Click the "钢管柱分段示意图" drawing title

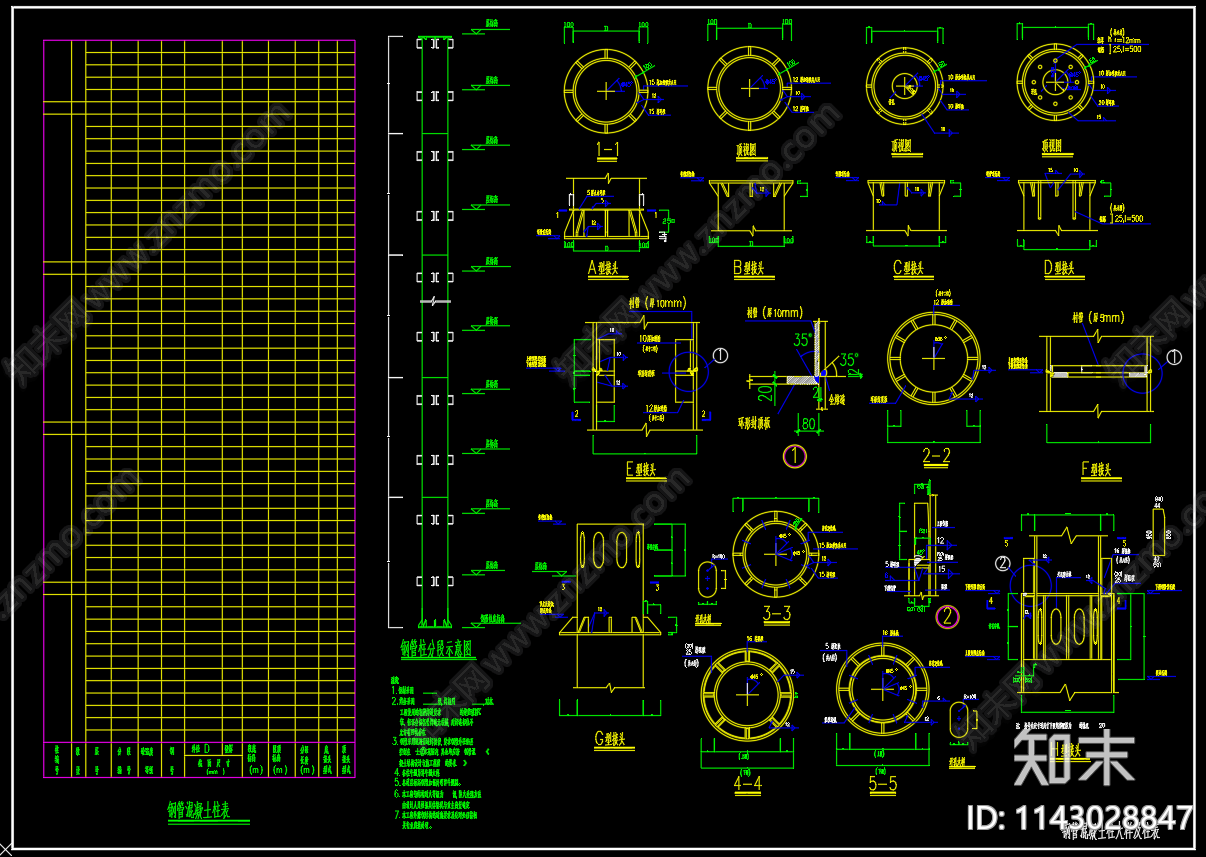tap(437, 648)
